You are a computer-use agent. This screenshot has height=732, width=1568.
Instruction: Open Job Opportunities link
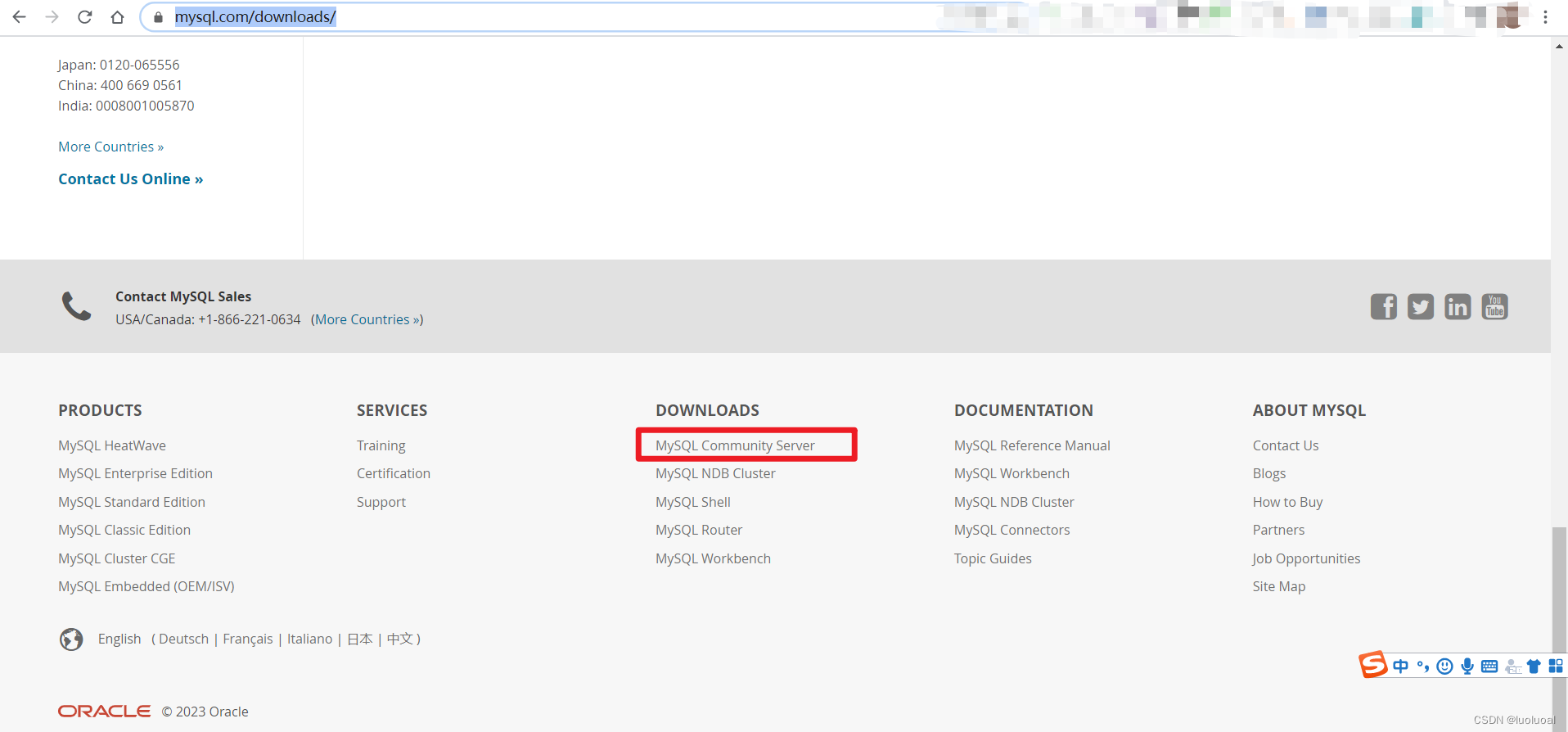point(1306,558)
